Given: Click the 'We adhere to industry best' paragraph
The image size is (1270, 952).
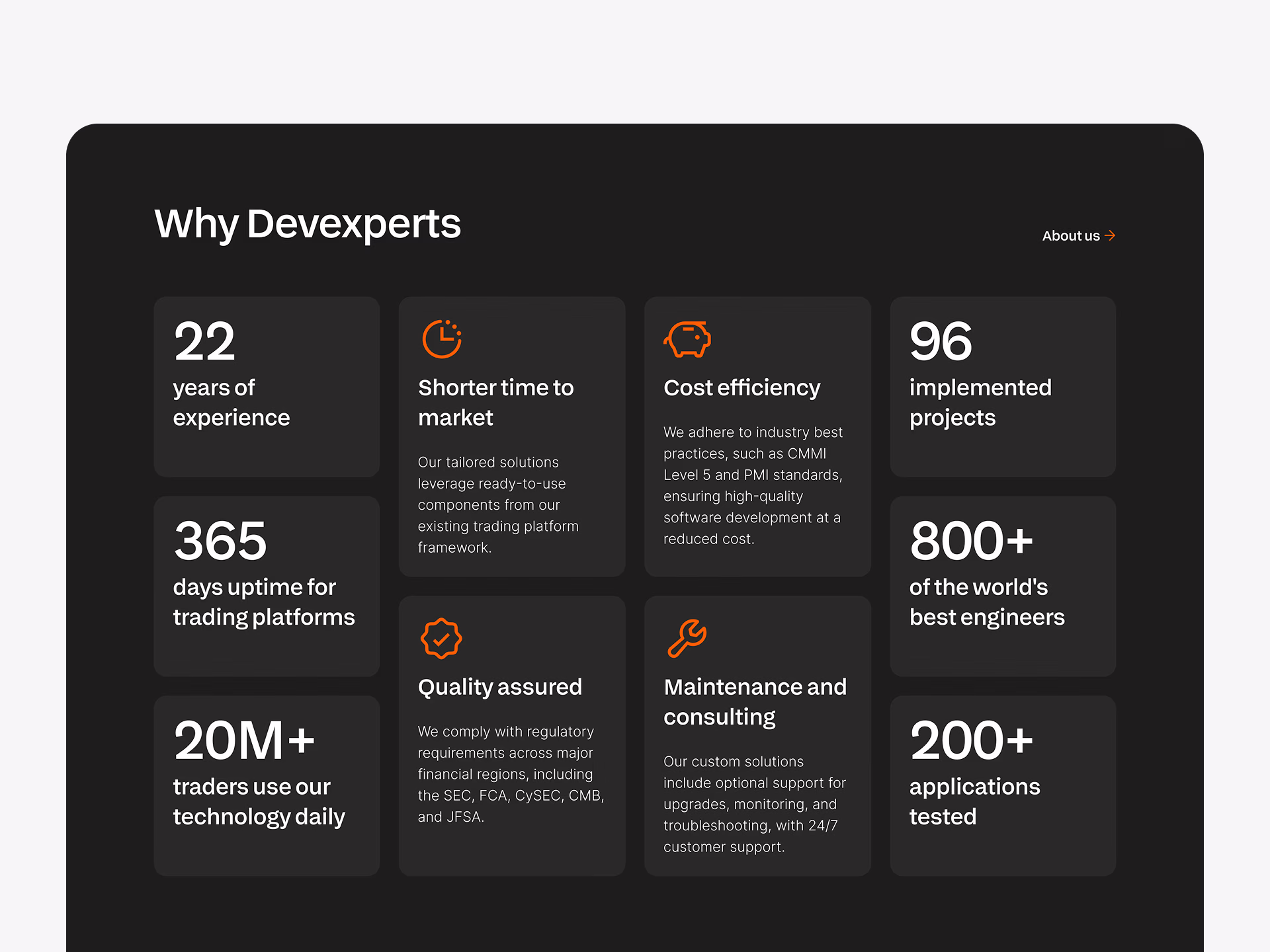Looking at the screenshot, I should pos(753,486).
